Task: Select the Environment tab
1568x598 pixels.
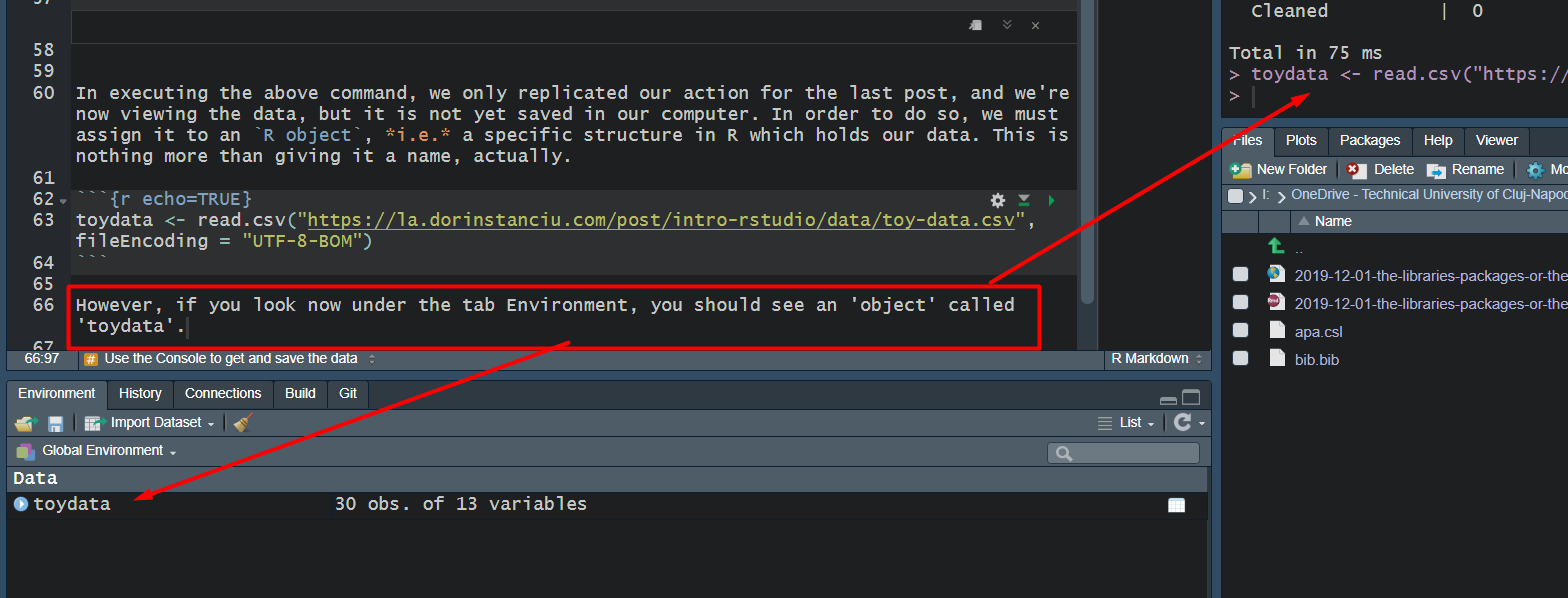Action: coord(57,394)
